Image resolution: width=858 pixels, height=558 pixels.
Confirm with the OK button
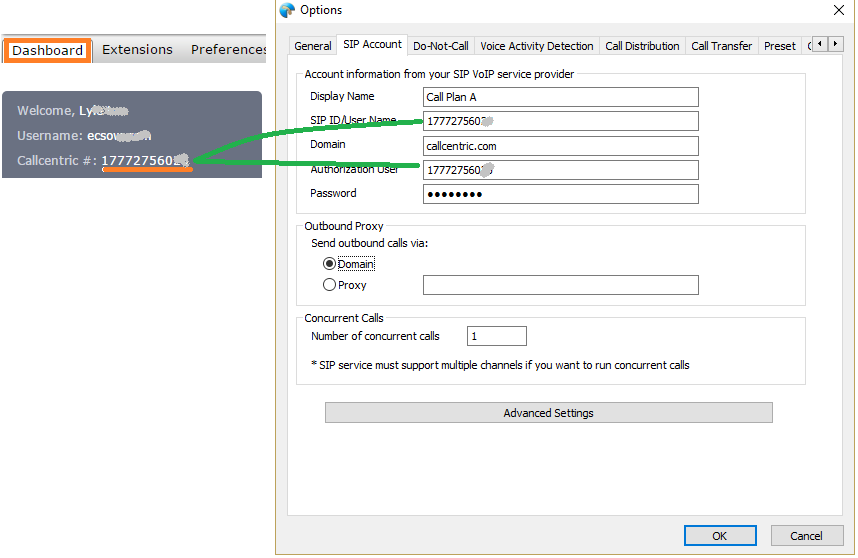point(720,536)
